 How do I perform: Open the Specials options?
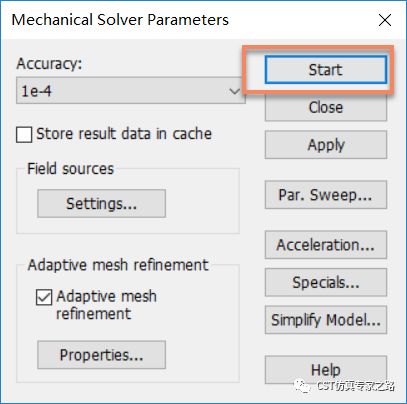(x=326, y=282)
